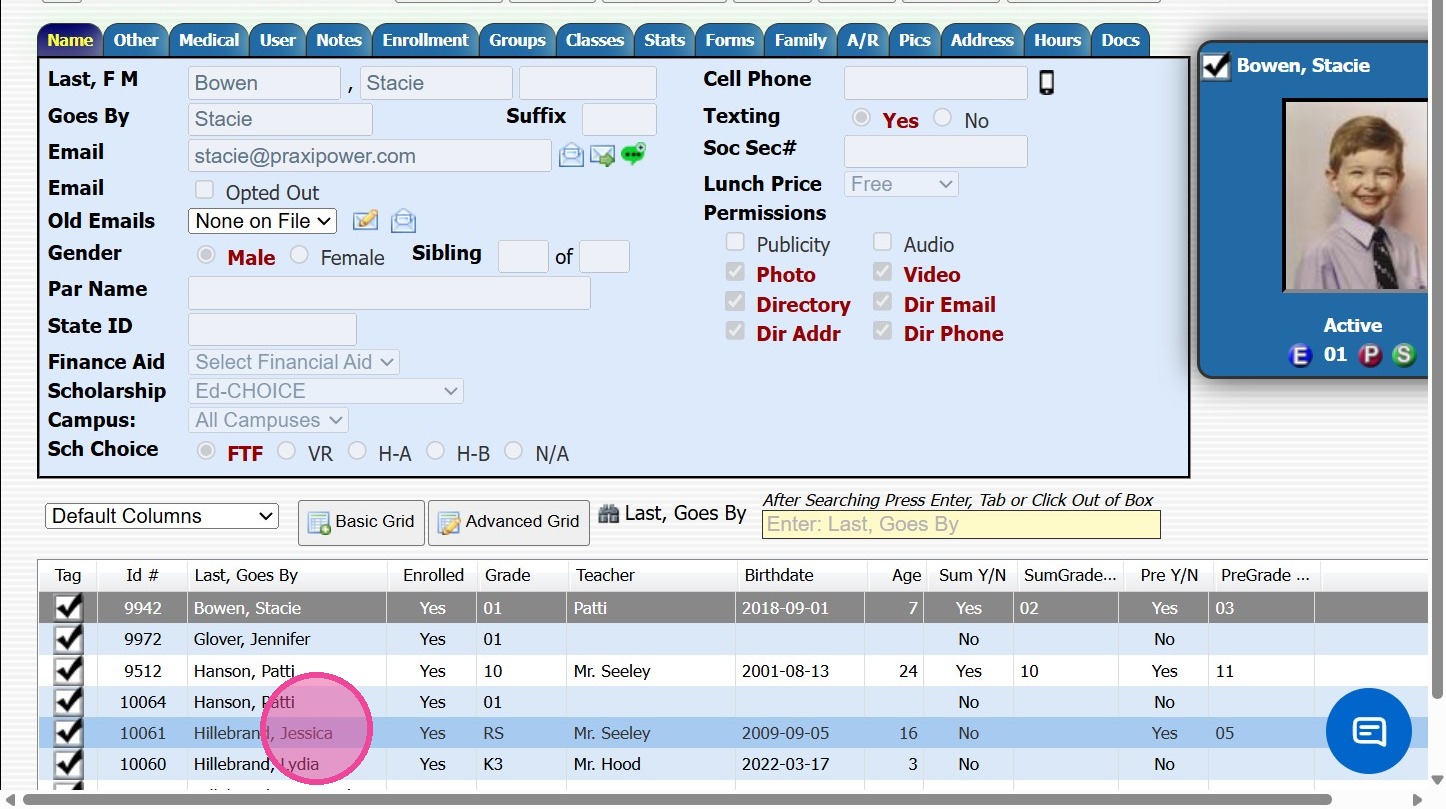Uncheck the checkbox on Bowen, Stacie card
This screenshot has width=1446, height=809.
(x=1216, y=66)
